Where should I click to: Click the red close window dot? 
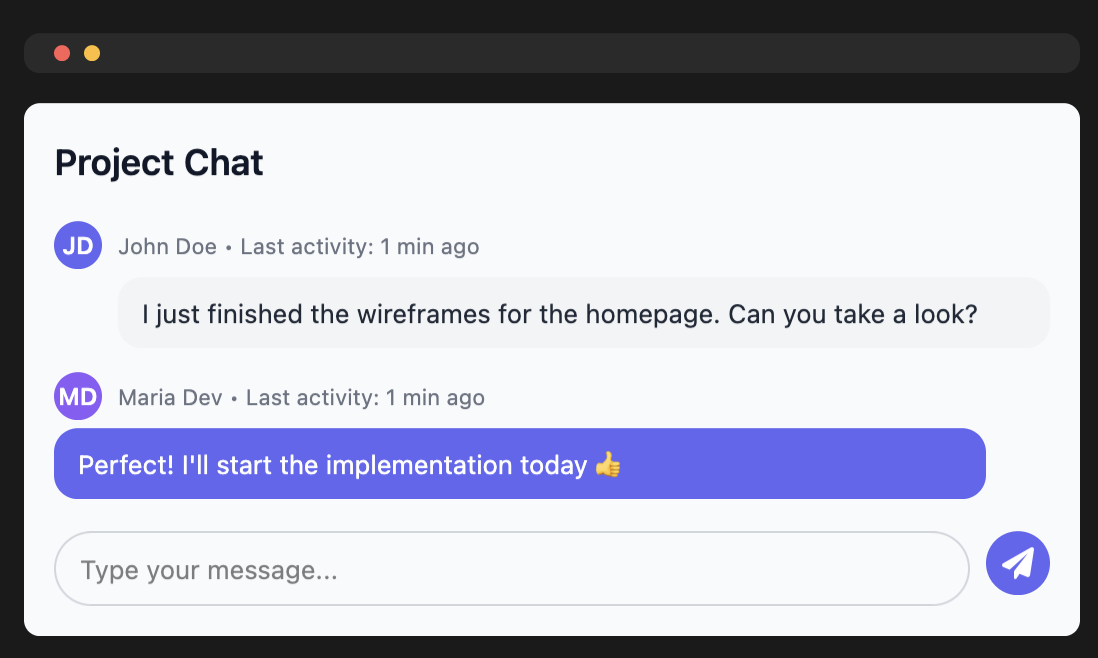coord(62,53)
